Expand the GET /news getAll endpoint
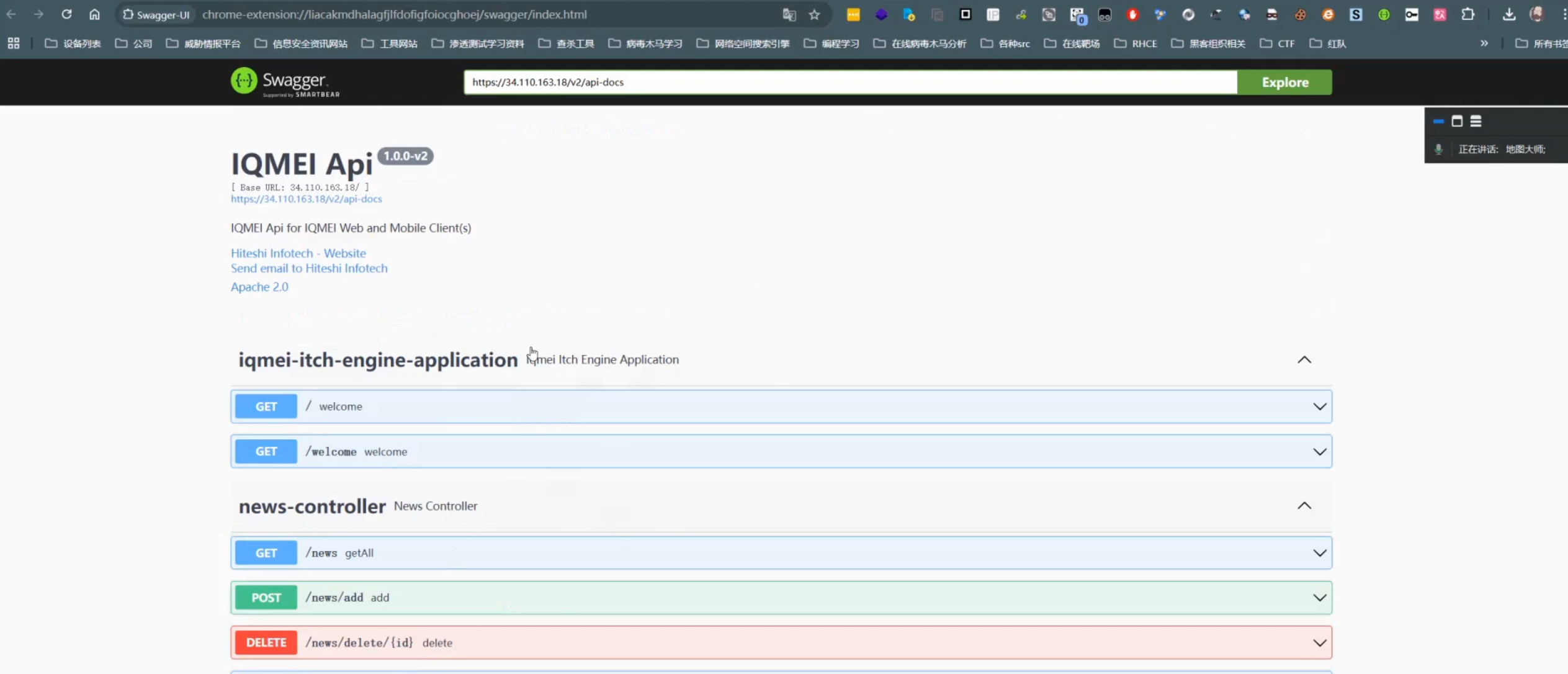The height and width of the screenshot is (674, 1568). (x=1319, y=553)
